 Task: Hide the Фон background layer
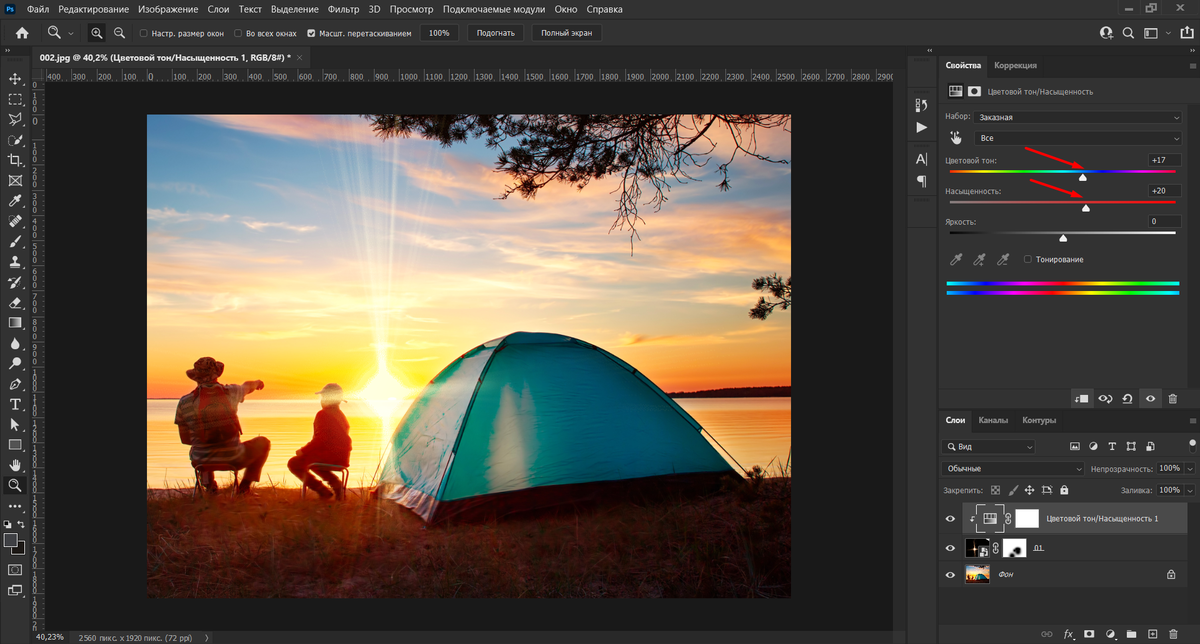(x=950, y=575)
